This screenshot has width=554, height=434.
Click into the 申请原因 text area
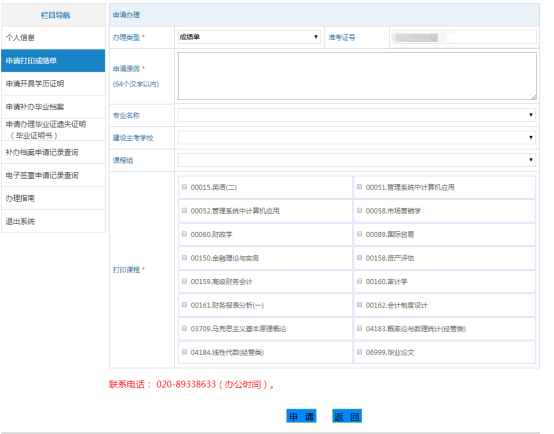(357, 76)
